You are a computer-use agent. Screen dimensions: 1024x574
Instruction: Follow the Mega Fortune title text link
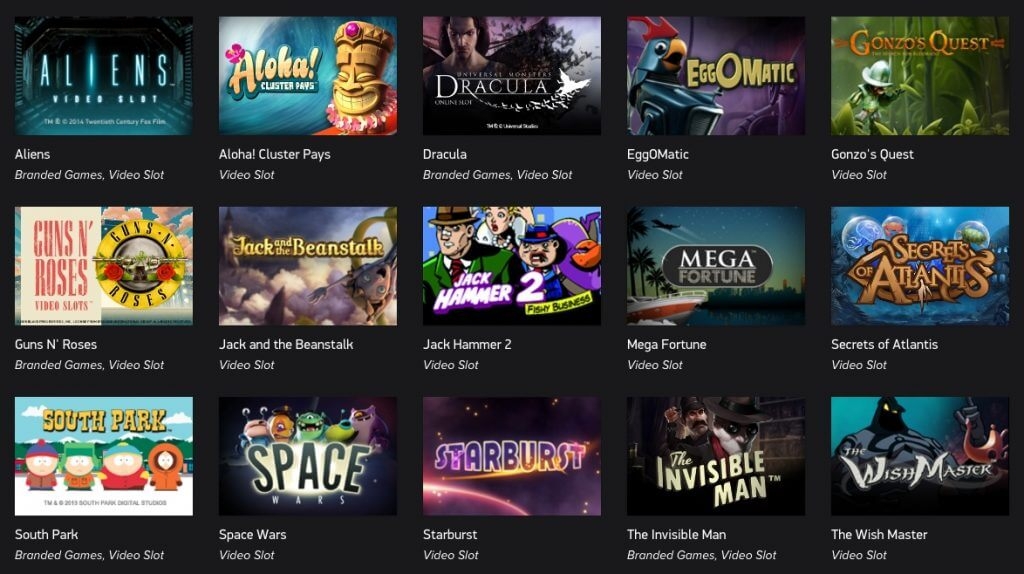pyautogui.click(x=667, y=344)
